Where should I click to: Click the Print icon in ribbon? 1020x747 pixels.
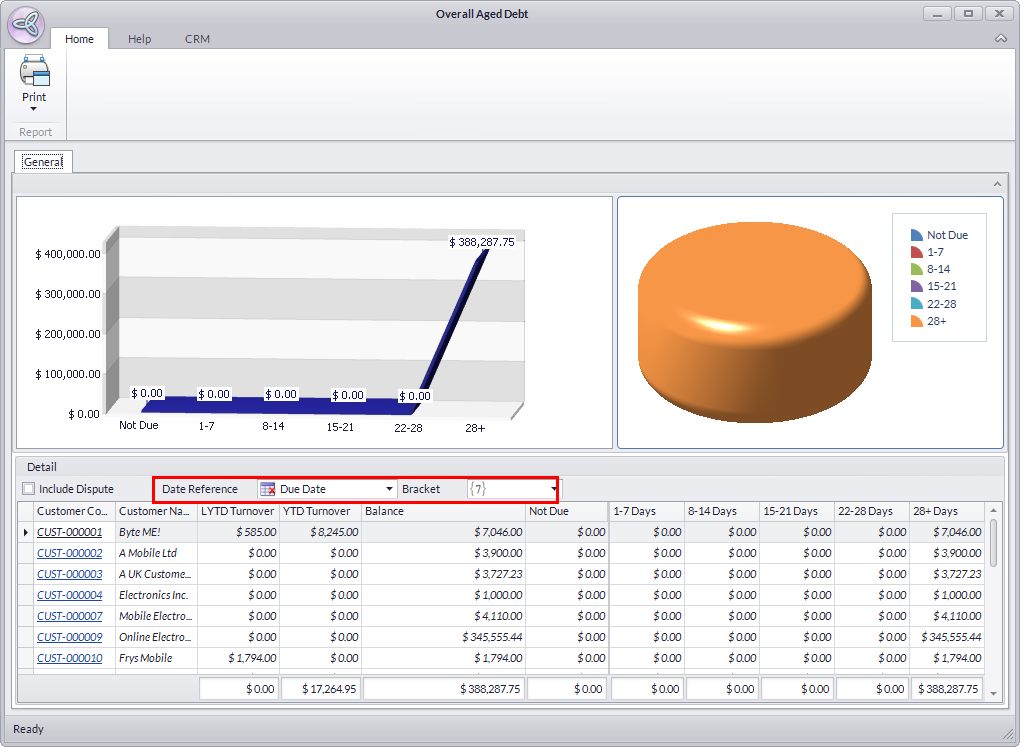coord(34,72)
